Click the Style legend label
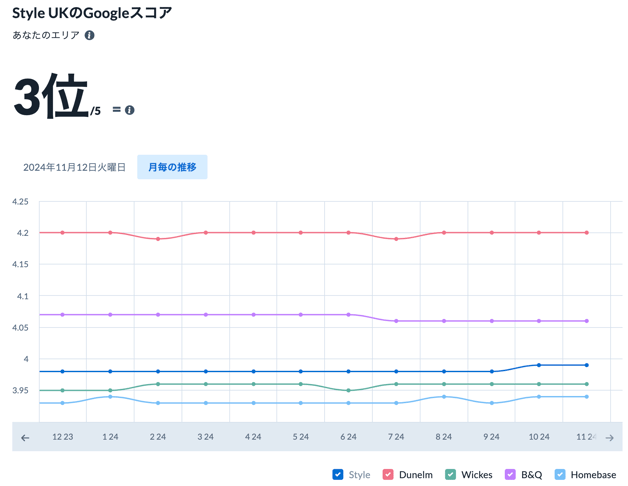The width and height of the screenshot is (628, 486). point(359,475)
